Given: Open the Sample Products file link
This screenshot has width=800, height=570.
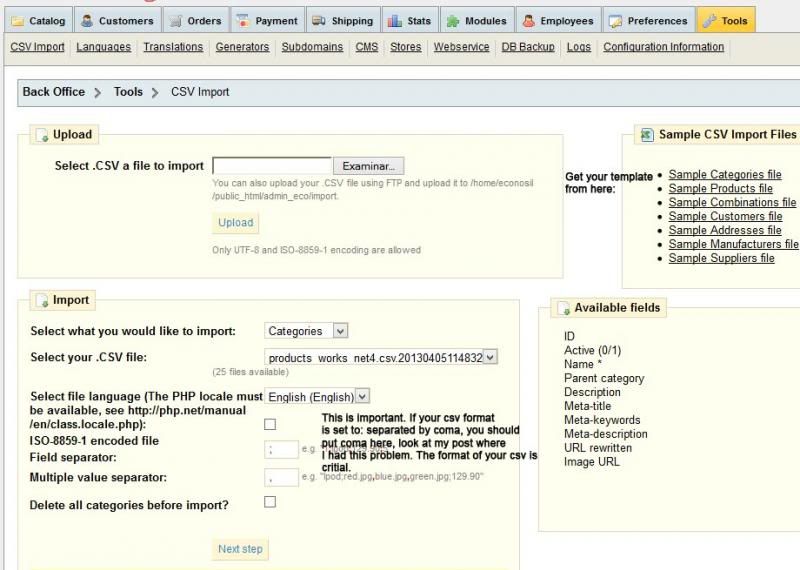Looking at the screenshot, I should 720,188.
